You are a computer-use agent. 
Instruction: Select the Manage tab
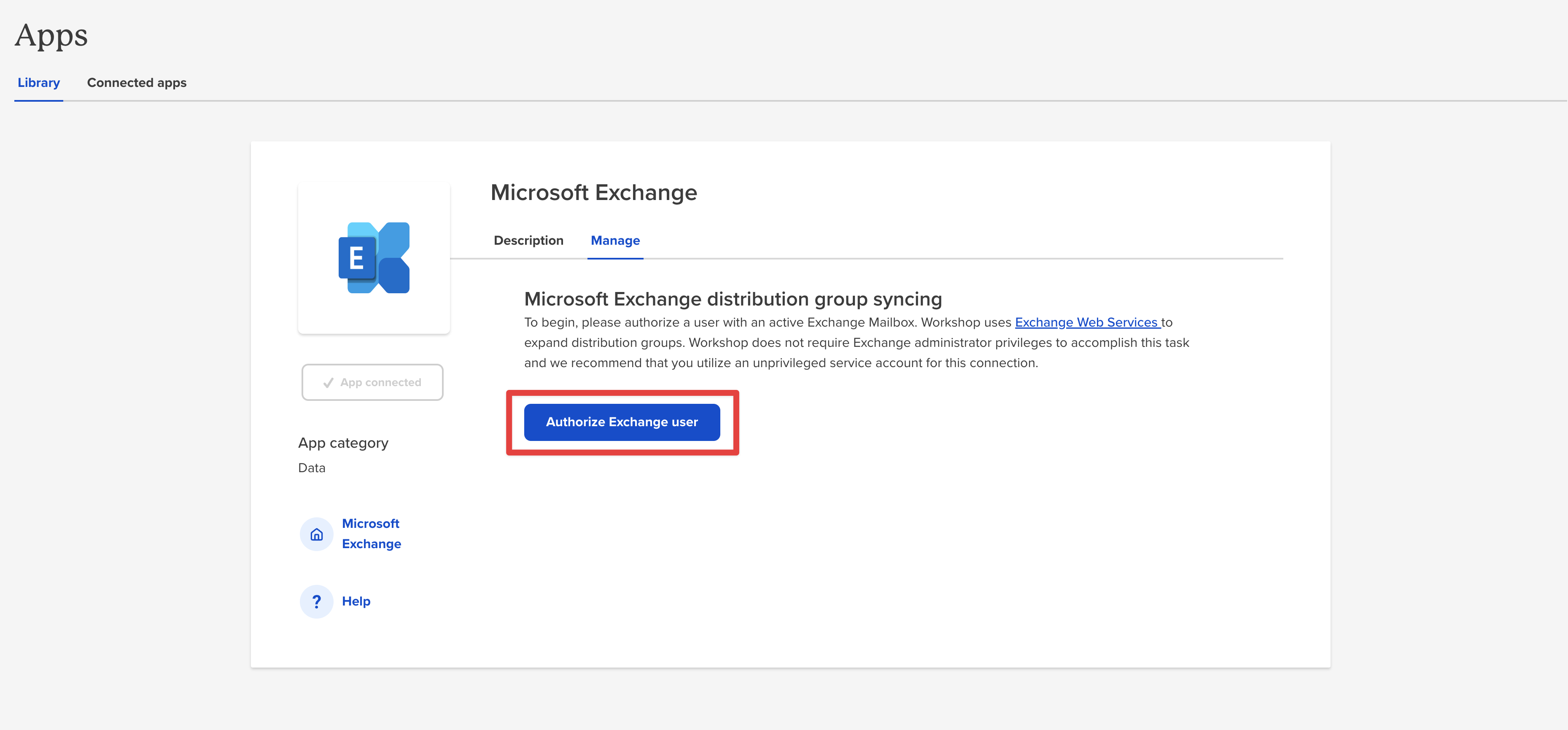pyautogui.click(x=615, y=241)
